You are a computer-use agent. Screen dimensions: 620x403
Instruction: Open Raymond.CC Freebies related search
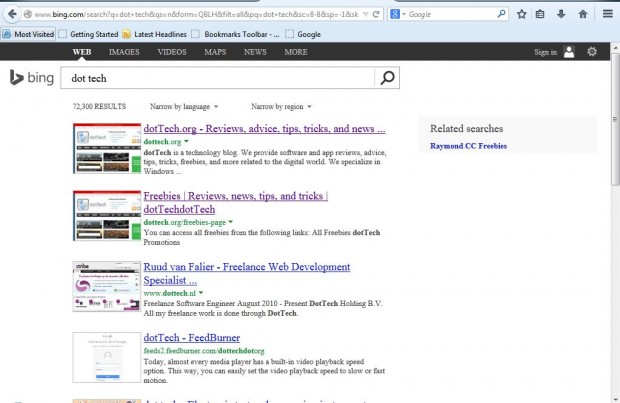pos(469,146)
